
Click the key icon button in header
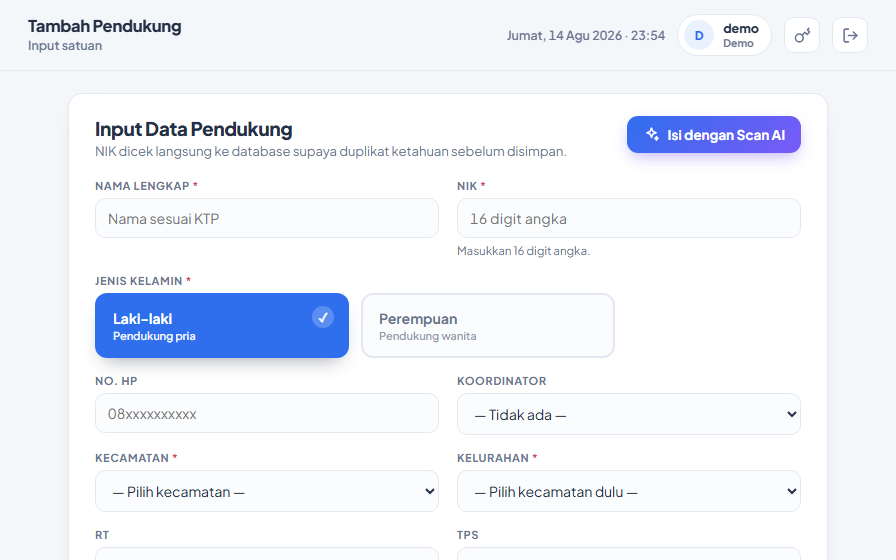(x=802, y=35)
